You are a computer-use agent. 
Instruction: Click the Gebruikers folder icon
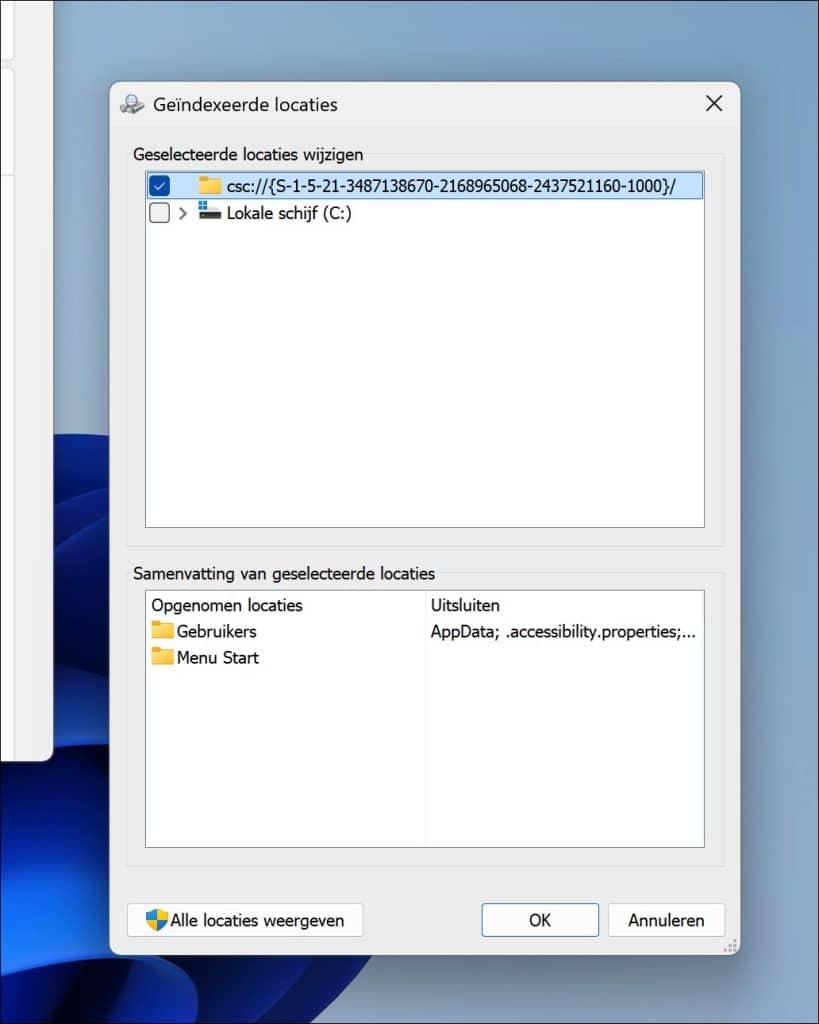pos(162,630)
